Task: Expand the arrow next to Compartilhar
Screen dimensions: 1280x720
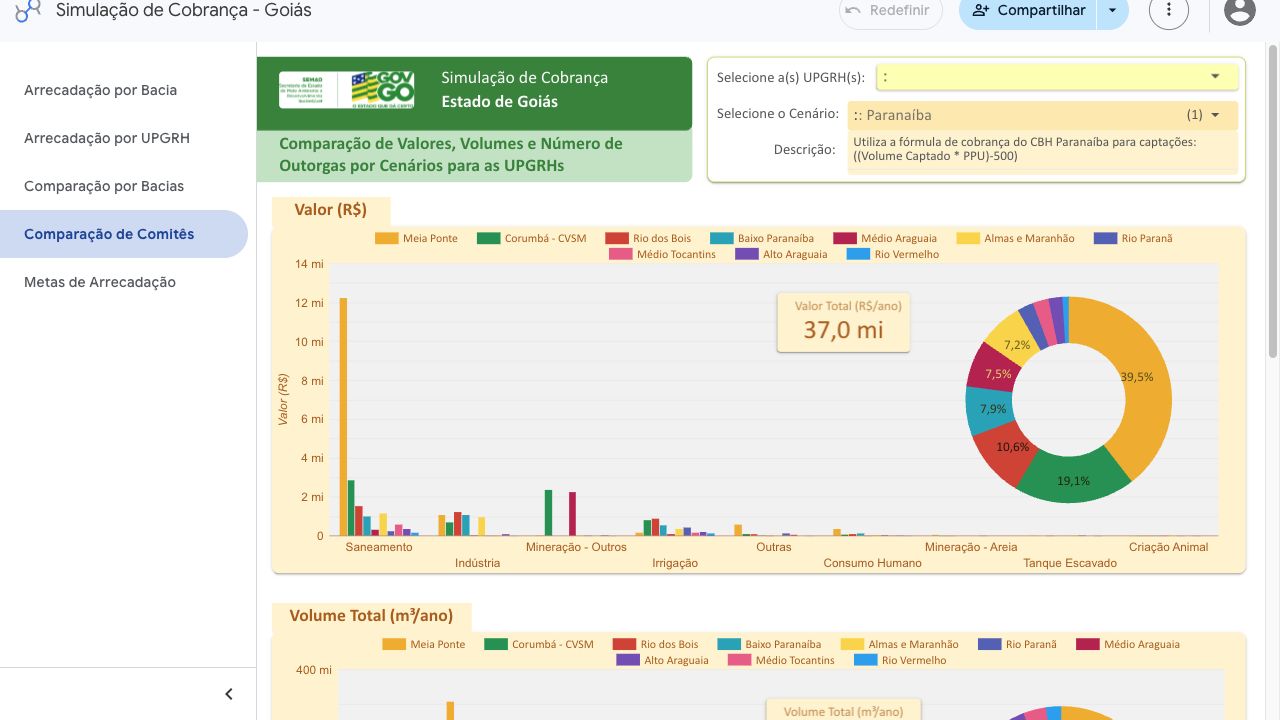Action: pyautogui.click(x=1112, y=11)
